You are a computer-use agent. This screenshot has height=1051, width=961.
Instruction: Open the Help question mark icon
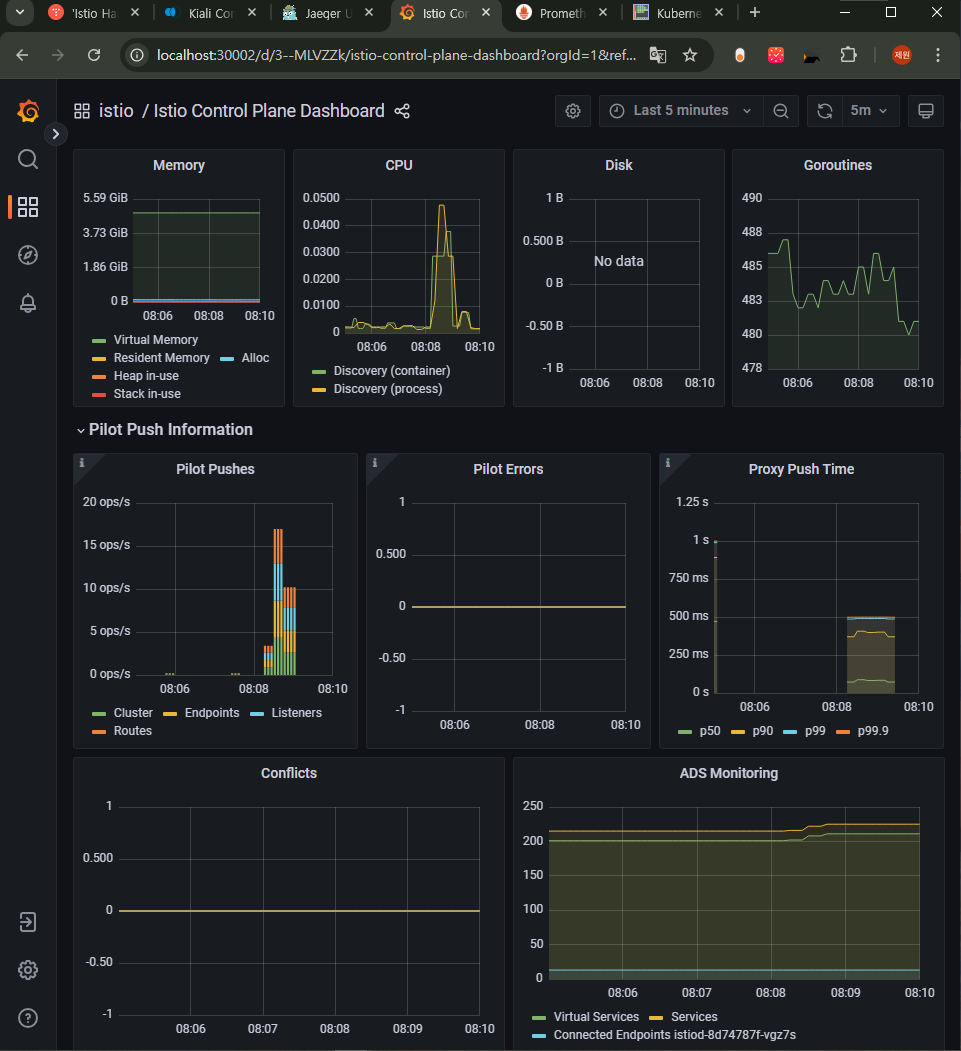[x=27, y=1018]
